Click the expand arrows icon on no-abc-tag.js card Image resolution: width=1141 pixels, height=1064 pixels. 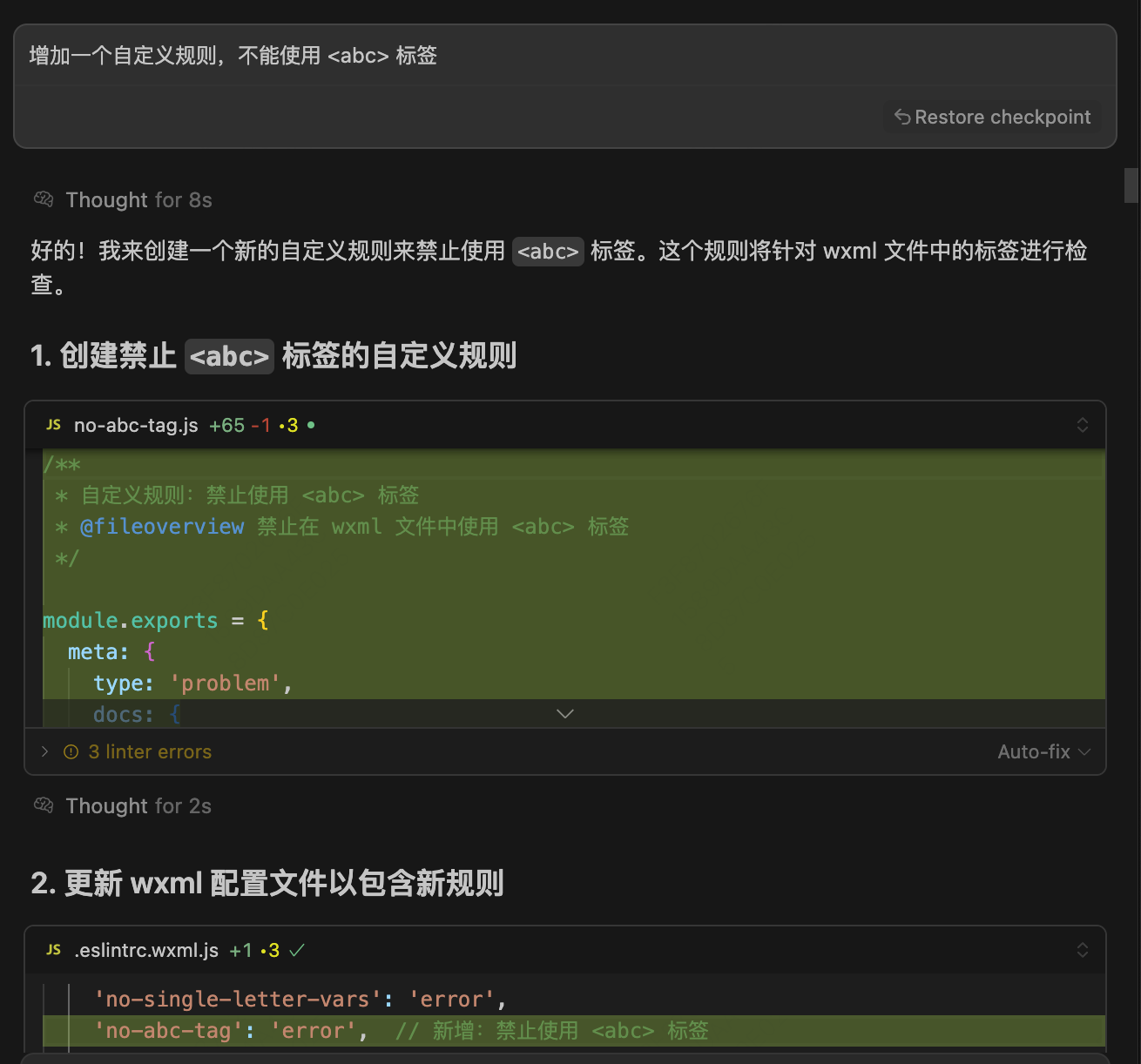tap(1083, 425)
